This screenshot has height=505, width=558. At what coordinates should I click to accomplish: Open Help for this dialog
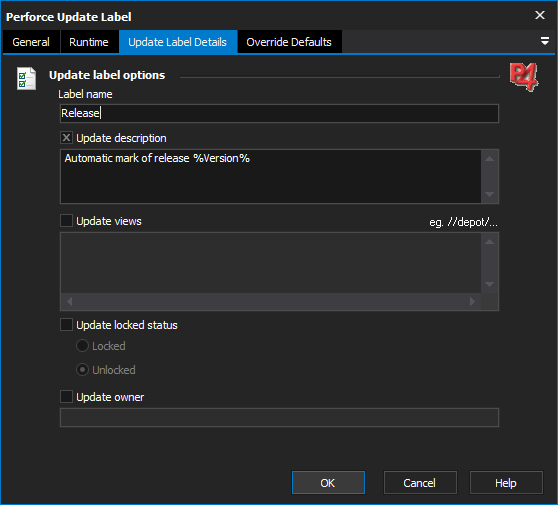(506, 483)
